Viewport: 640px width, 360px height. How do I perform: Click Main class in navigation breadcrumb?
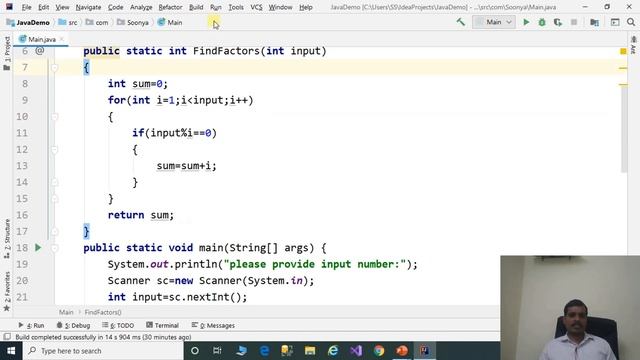(x=170, y=22)
